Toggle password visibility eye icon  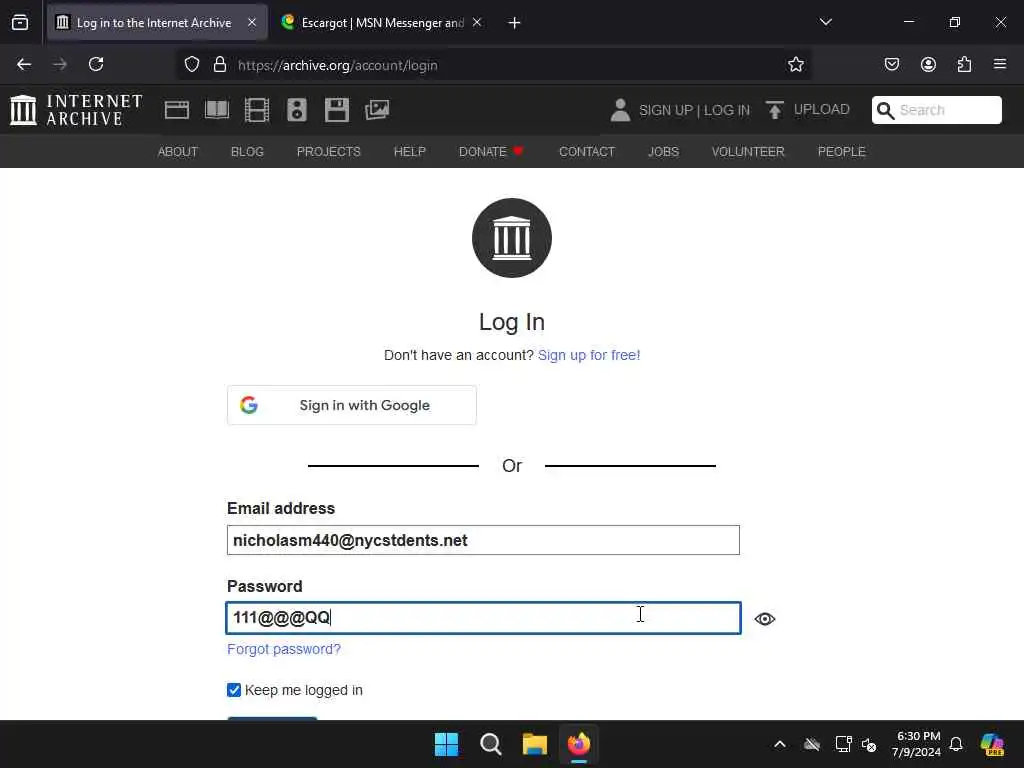(765, 618)
